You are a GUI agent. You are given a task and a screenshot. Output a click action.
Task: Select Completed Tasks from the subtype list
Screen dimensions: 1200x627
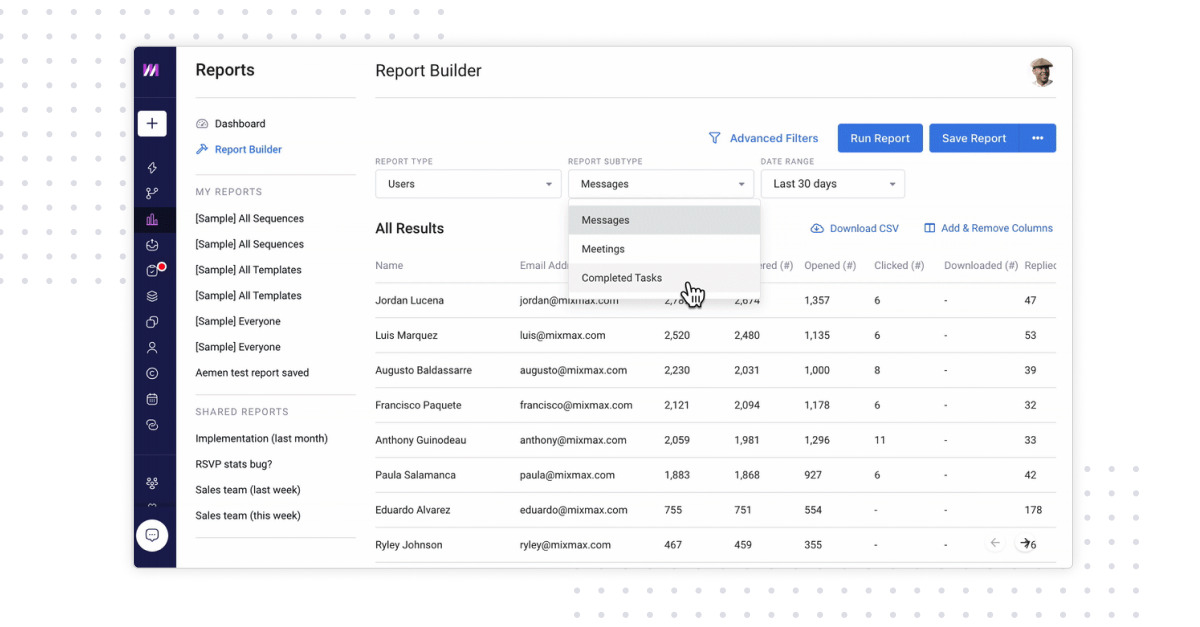[622, 278]
